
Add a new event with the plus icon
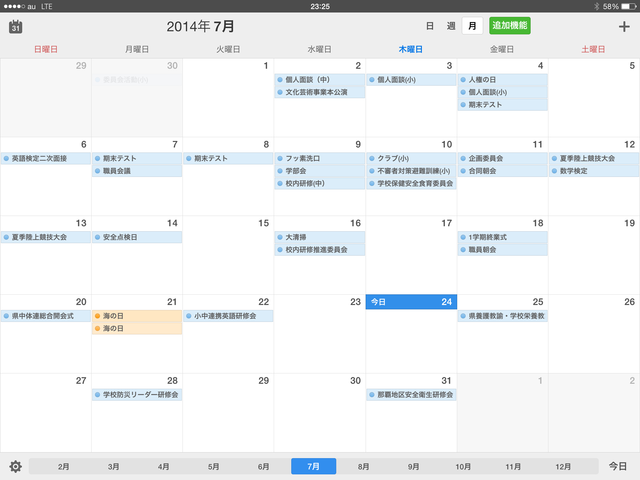[624, 27]
